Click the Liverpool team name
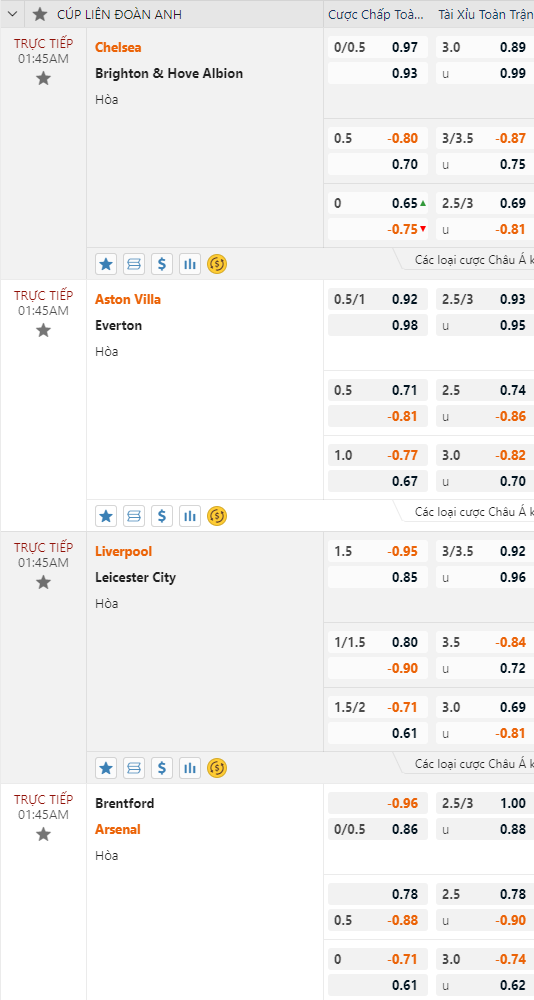 124,551
